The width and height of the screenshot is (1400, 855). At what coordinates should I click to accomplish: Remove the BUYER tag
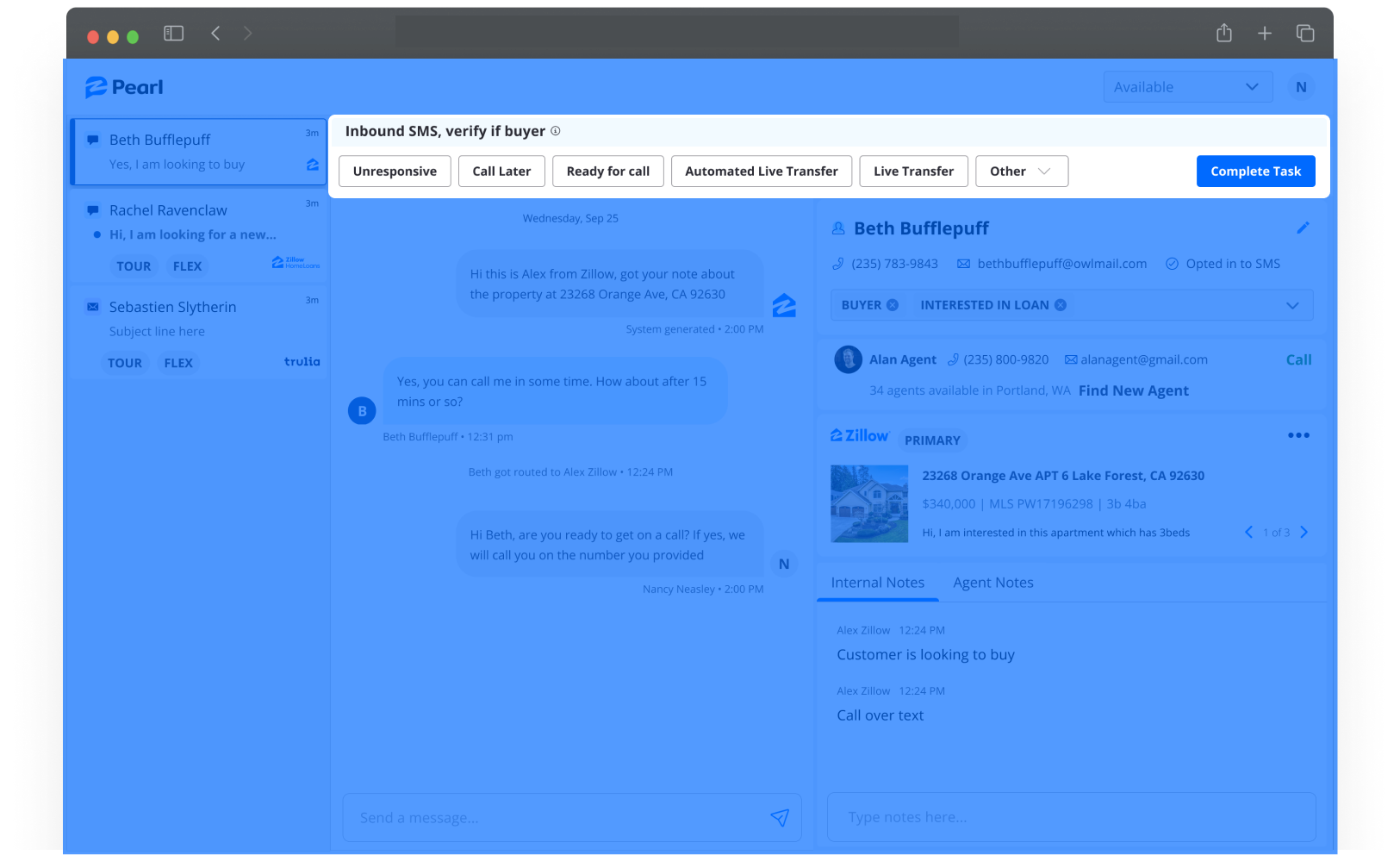click(893, 305)
